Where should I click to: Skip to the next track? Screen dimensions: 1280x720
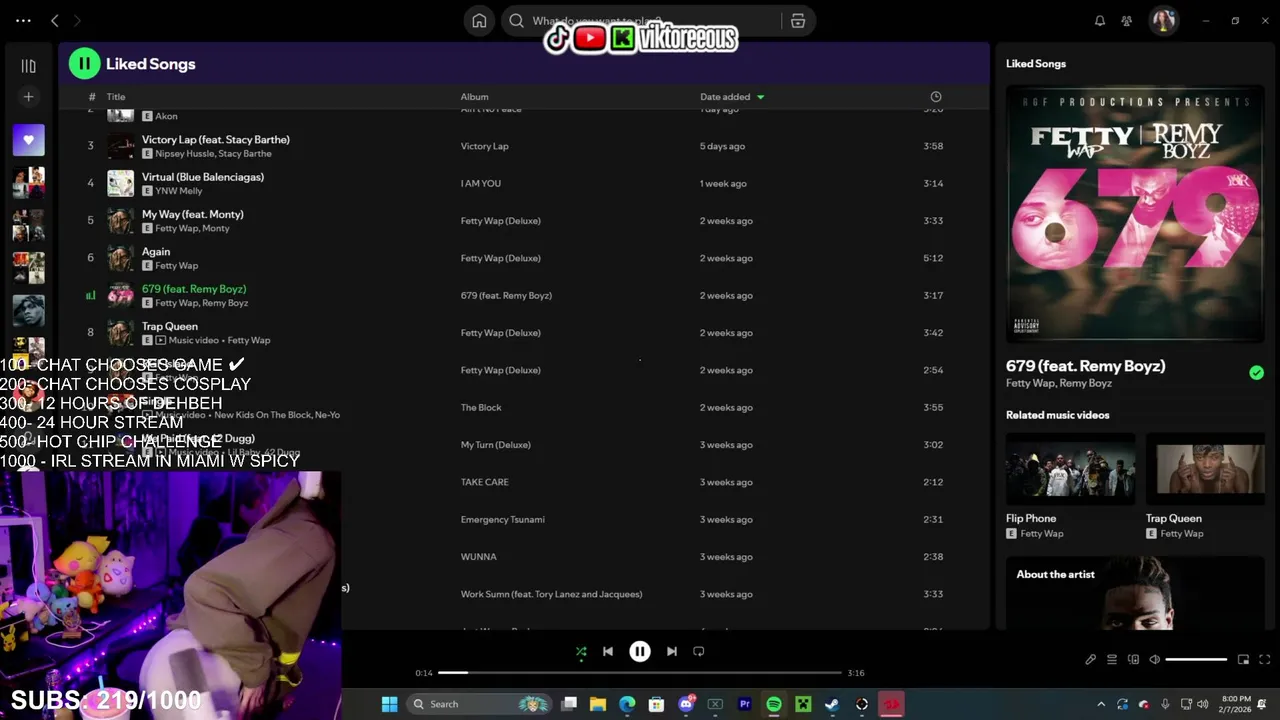pyautogui.click(x=672, y=651)
